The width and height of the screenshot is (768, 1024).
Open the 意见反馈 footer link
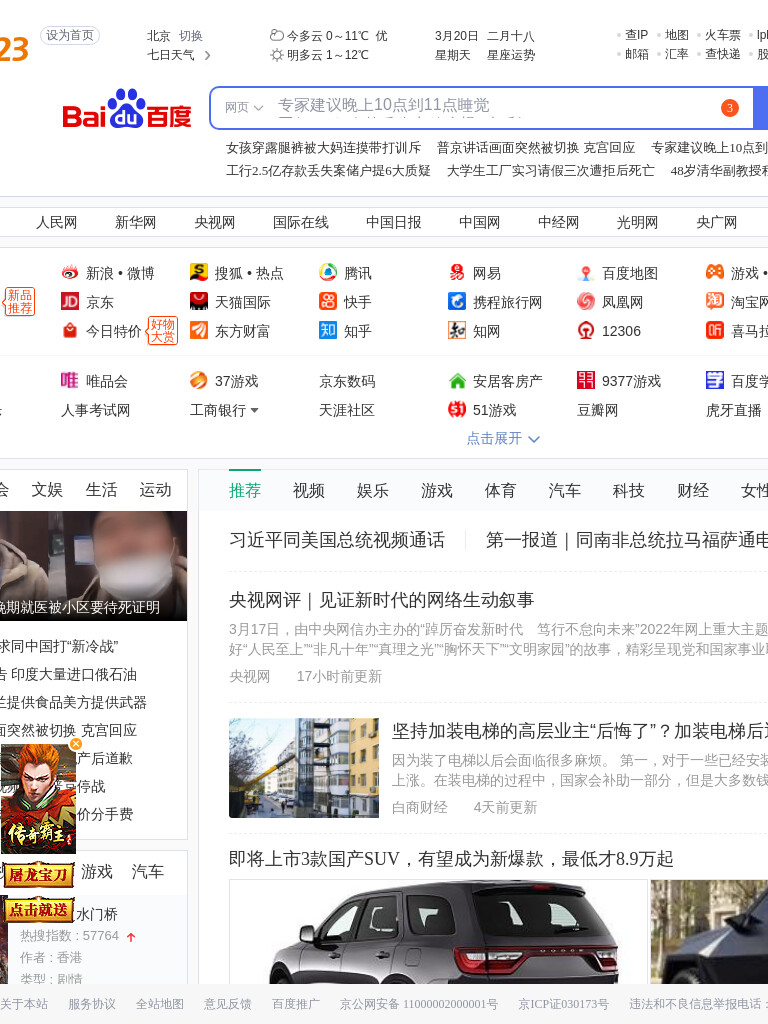[227, 1004]
